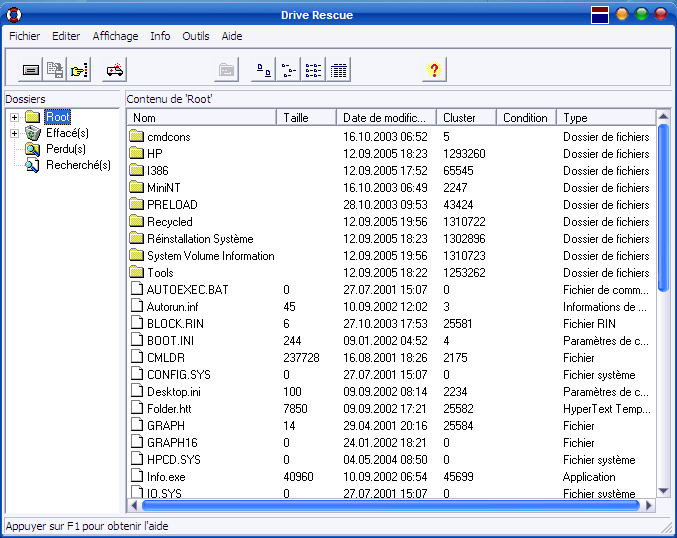Select the Desktop.ini file
The width and height of the screenshot is (677, 538).
point(392,392)
